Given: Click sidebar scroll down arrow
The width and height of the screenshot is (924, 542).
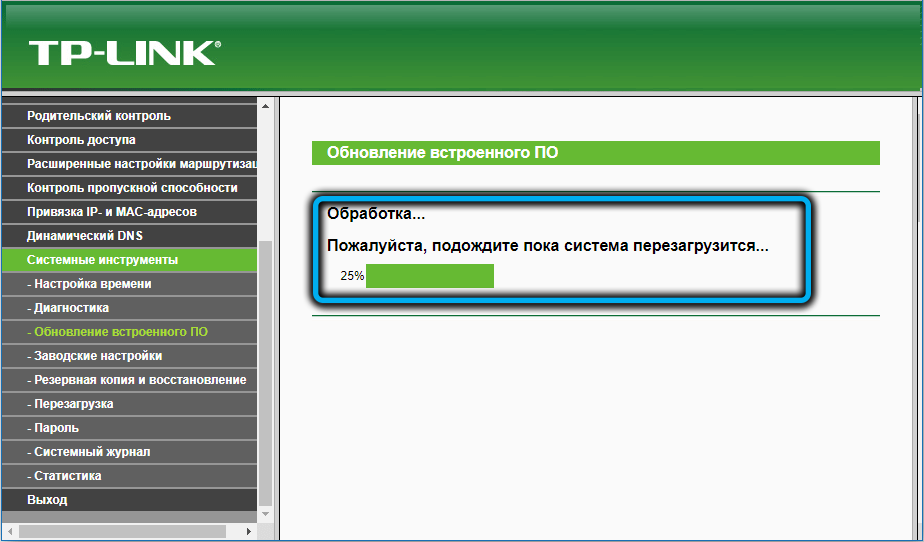Looking at the screenshot, I should (265, 515).
